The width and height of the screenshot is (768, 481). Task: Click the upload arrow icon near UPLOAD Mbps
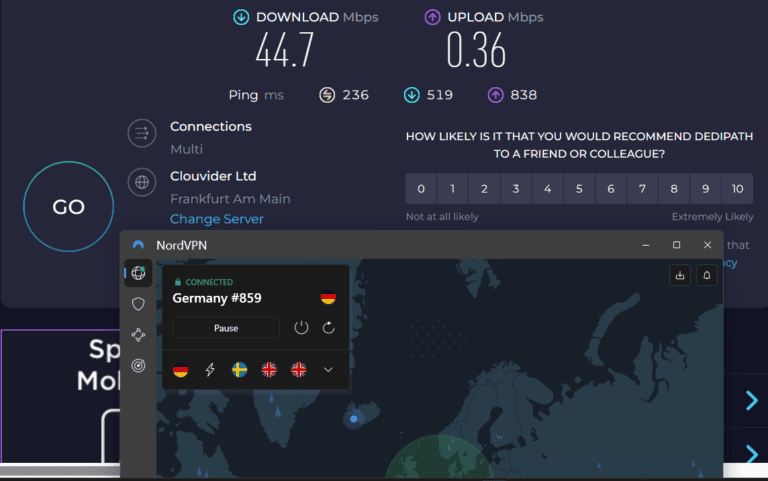tap(432, 17)
